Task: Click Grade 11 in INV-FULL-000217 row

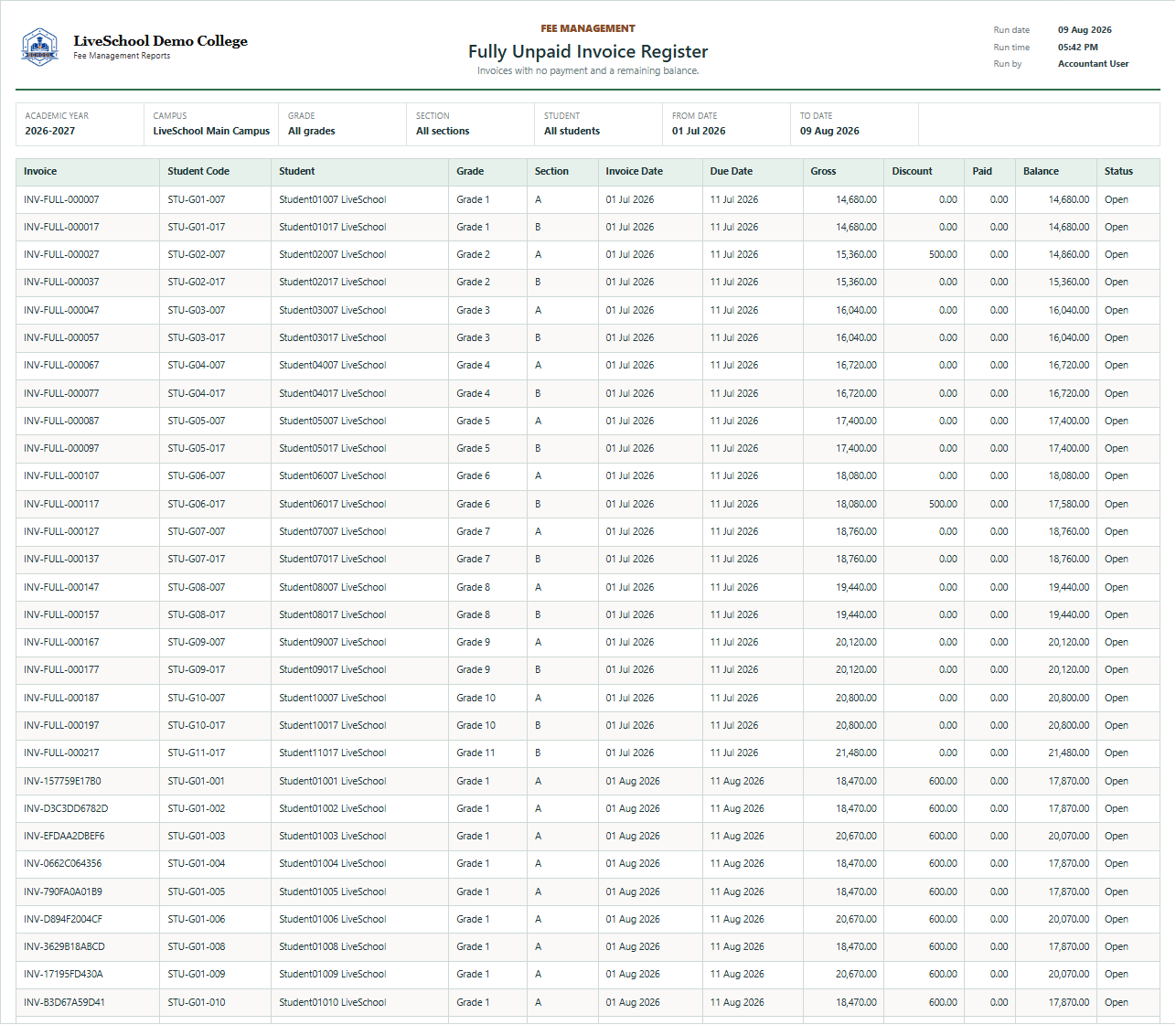Action: 476,753
